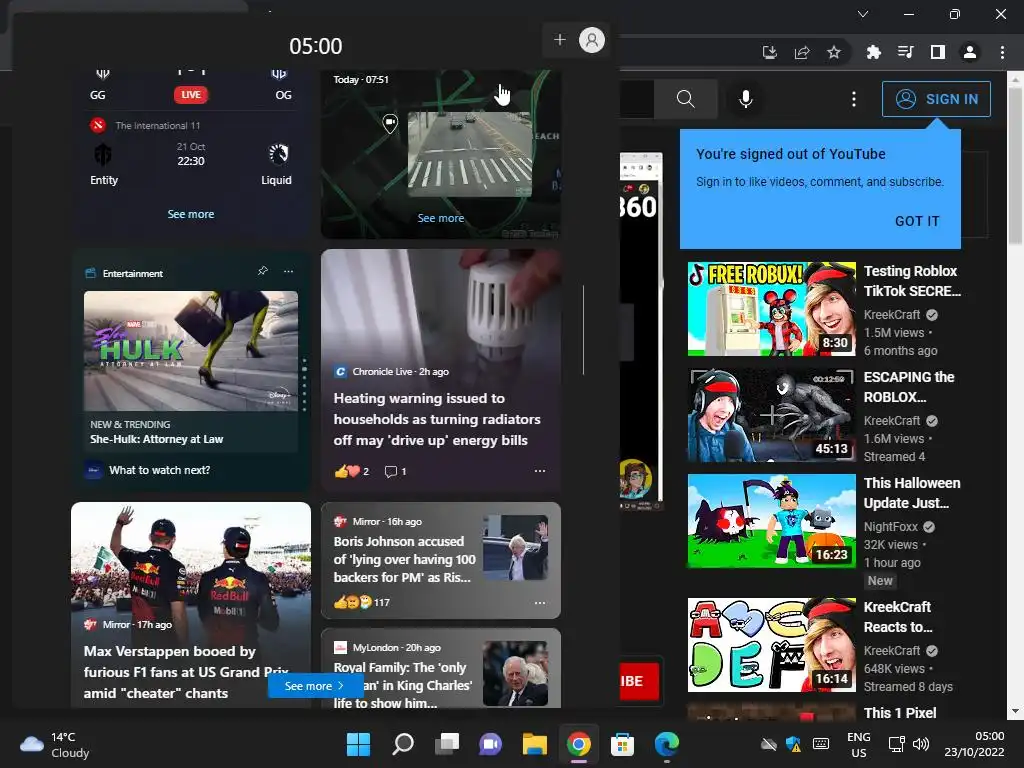Screen dimensions: 1024x768
Task: Launch Microsoft Edge from taskbar
Action: click(666, 744)
